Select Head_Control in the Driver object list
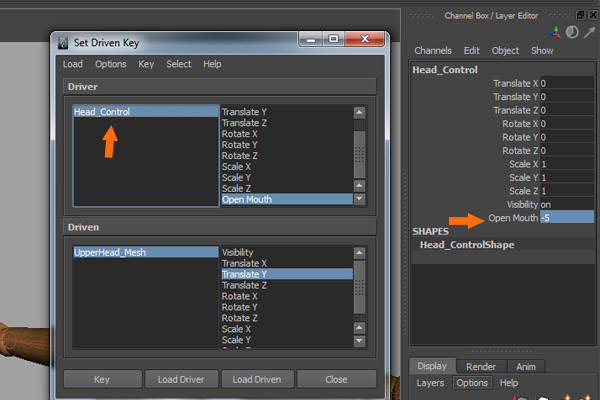 pyautogui.click(x=145, y=112)
